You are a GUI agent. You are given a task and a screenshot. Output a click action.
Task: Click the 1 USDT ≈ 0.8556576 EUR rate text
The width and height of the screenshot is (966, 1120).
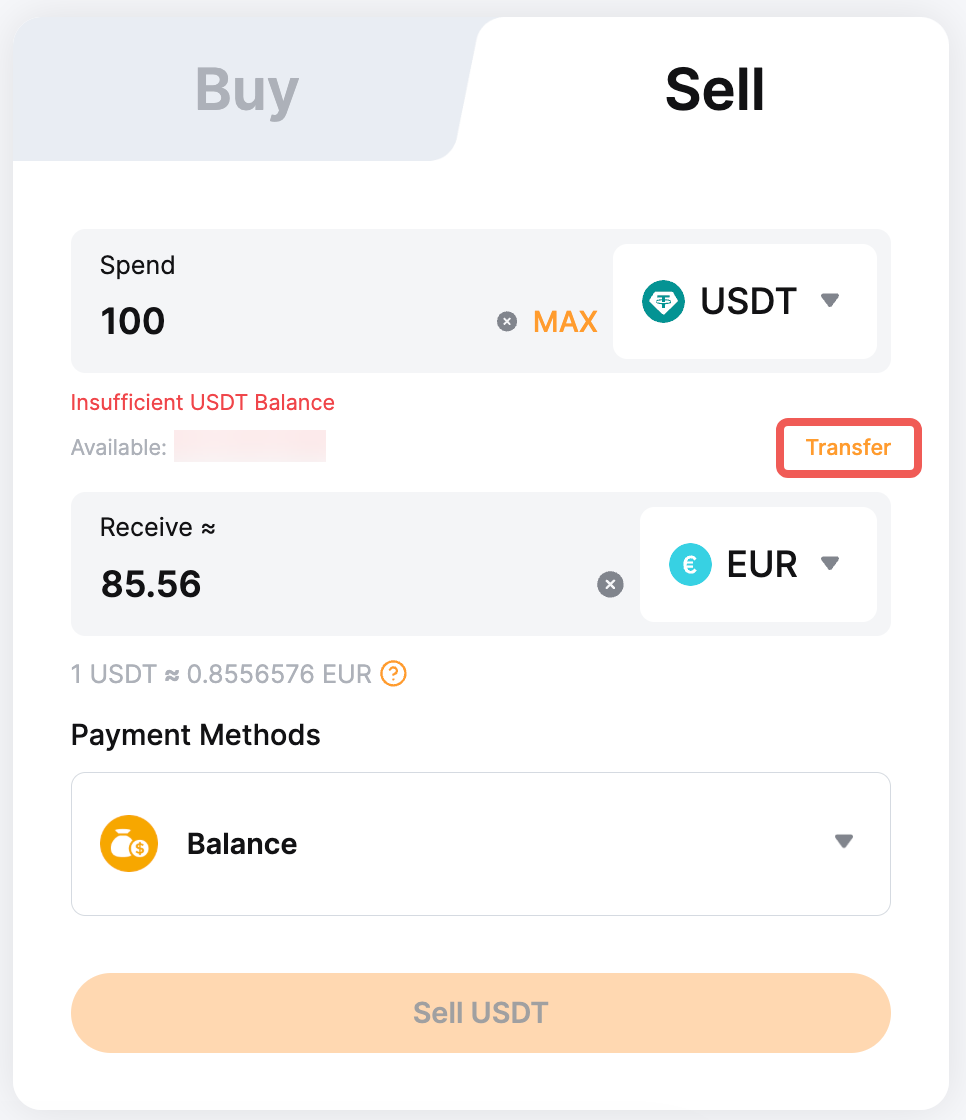coord(221,674)
